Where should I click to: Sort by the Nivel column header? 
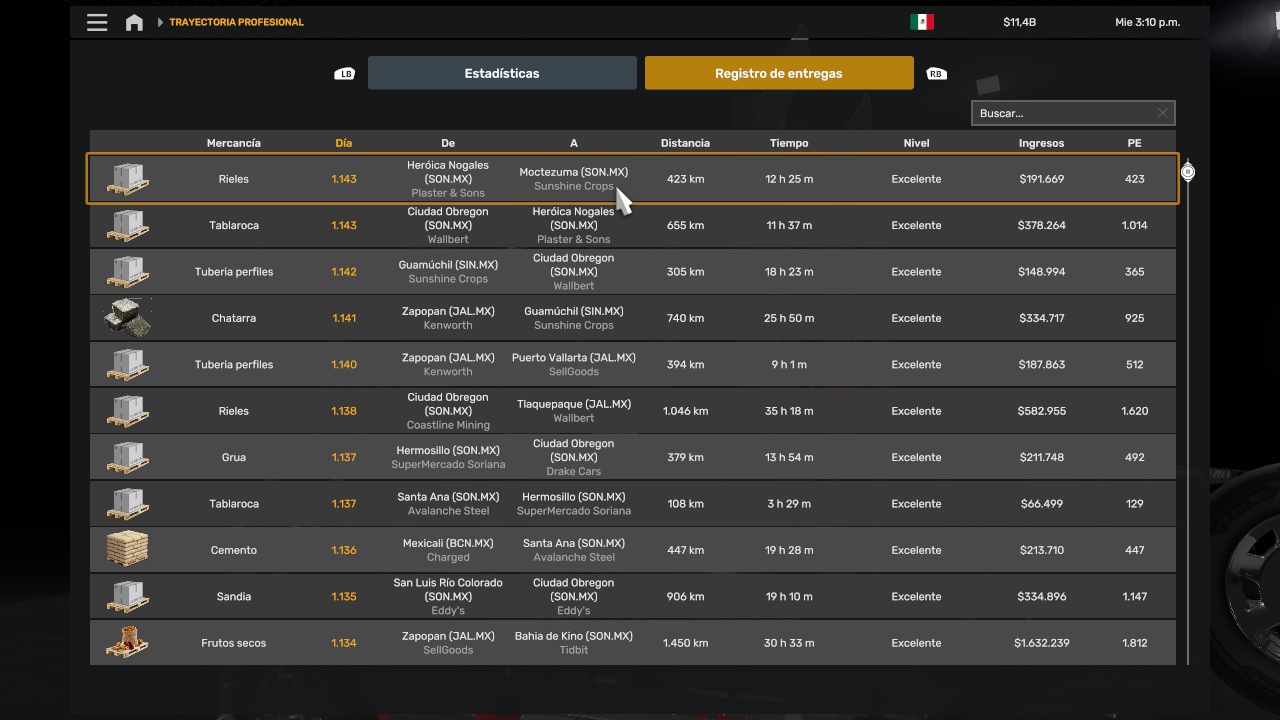(x=916, y=143)
